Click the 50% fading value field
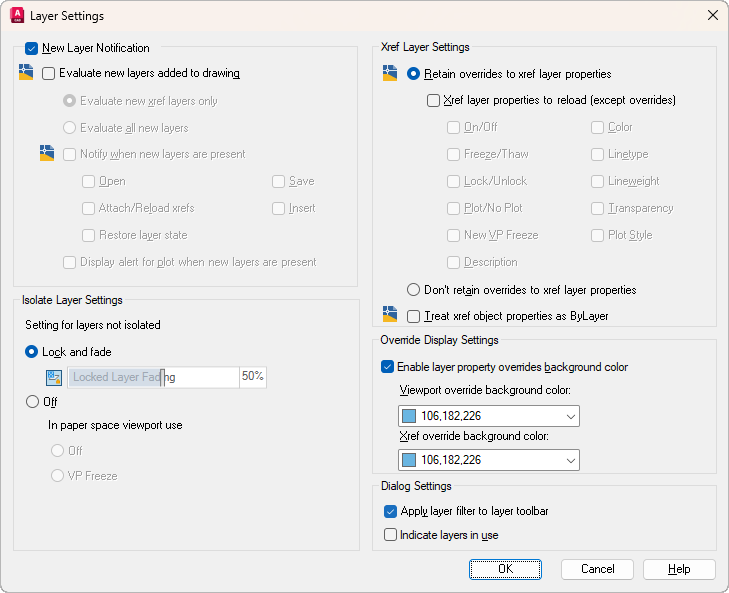Screen dimensions: 729x593 tap(252, 377)
